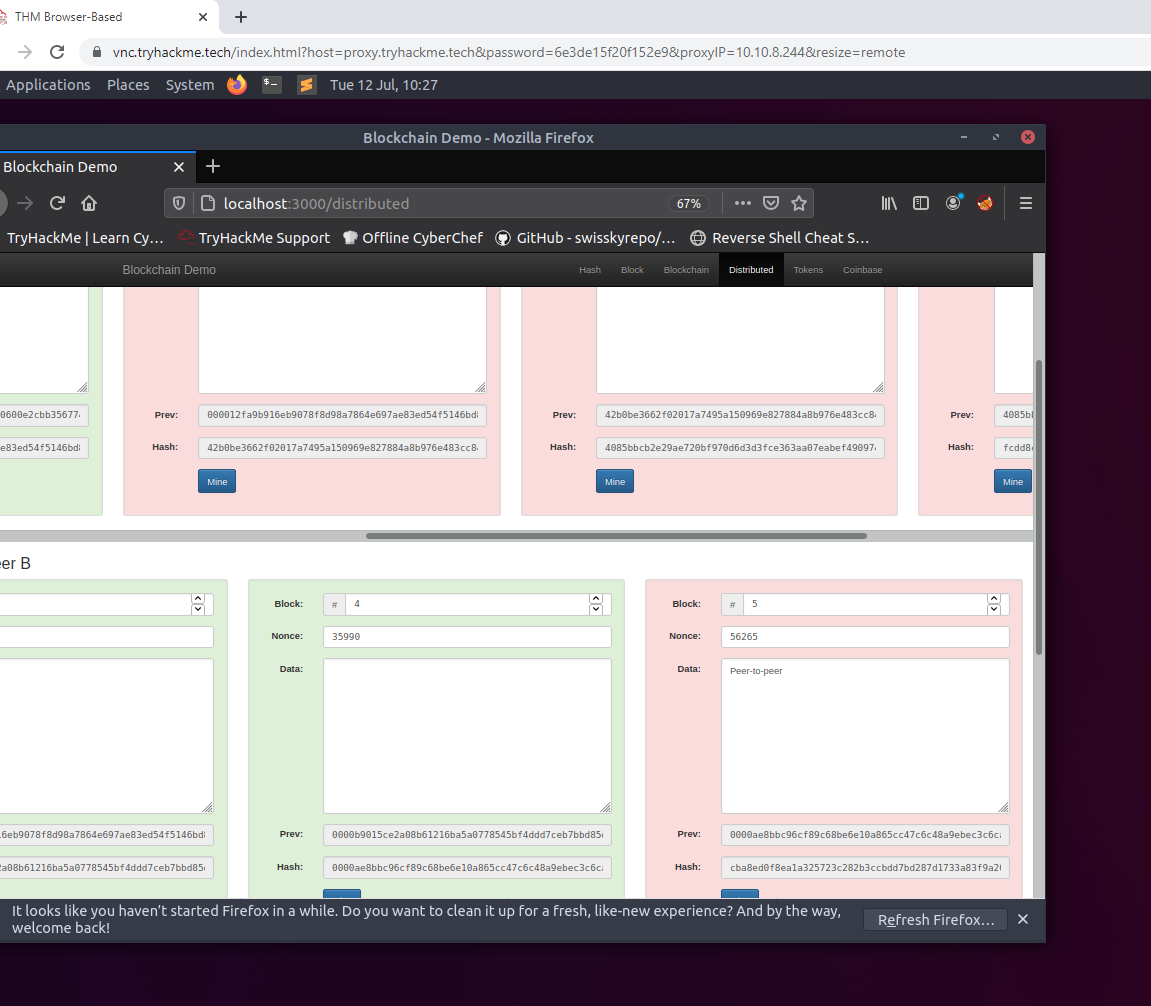Increment block number 4 stepper up

point(596,599)
